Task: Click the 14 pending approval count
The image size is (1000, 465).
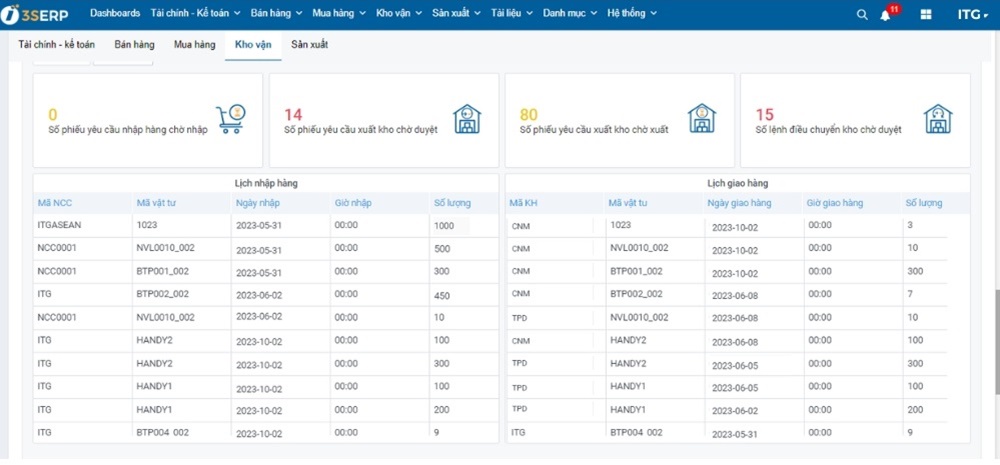Action: point(293,114)
